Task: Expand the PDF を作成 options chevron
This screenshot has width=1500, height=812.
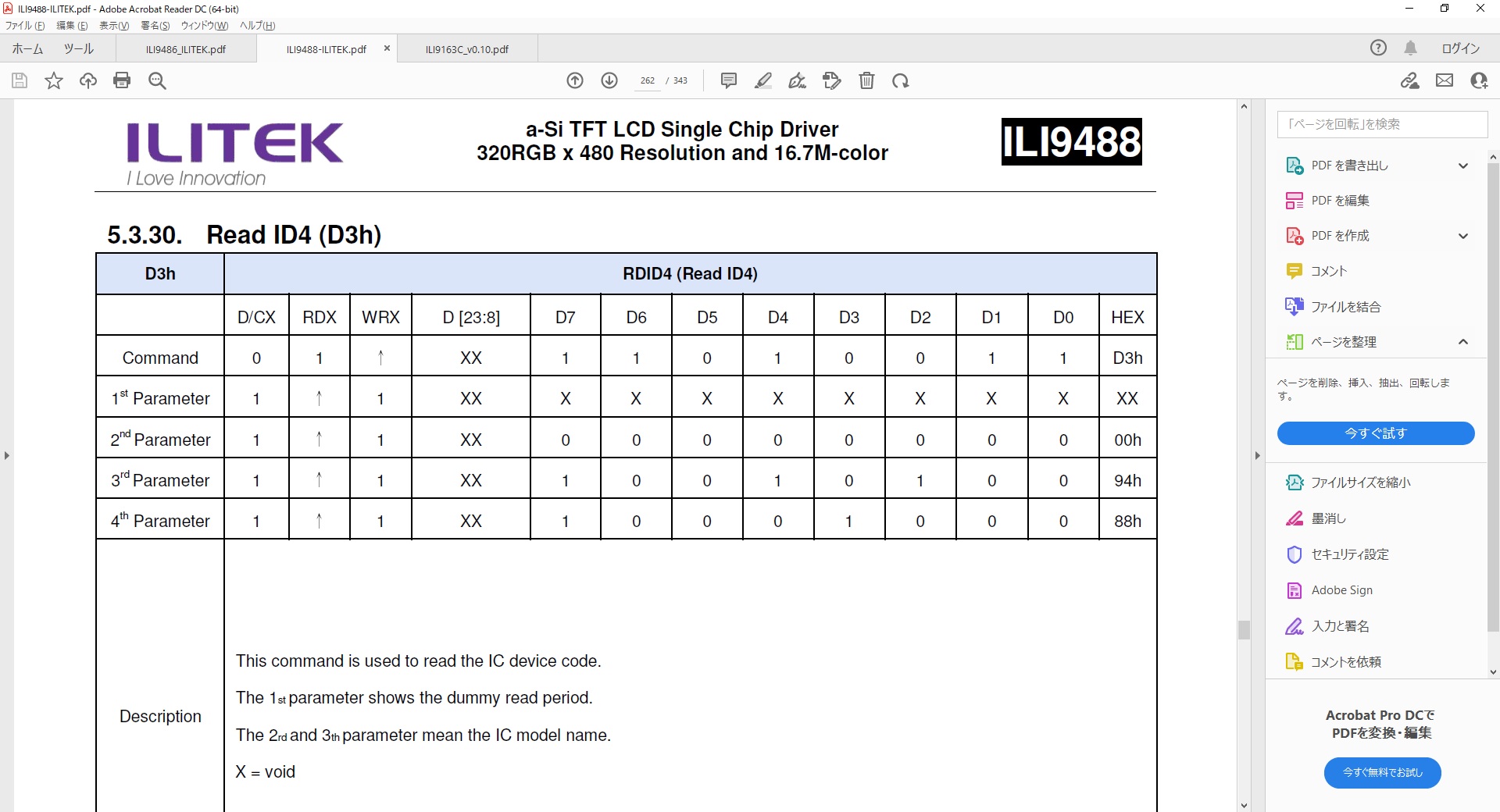Action: click(x=1462, y=236)
